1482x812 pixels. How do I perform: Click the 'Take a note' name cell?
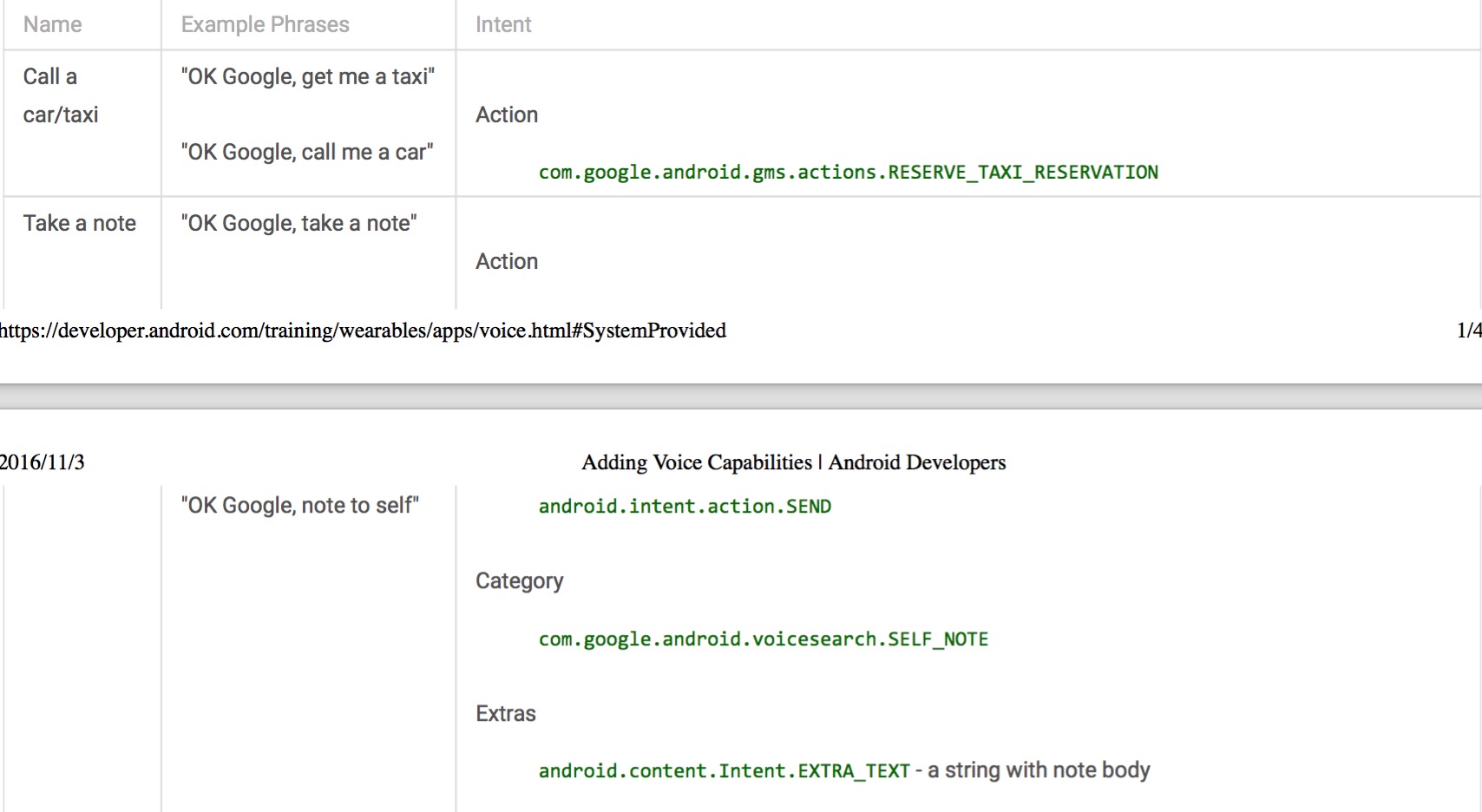point(80,223)
